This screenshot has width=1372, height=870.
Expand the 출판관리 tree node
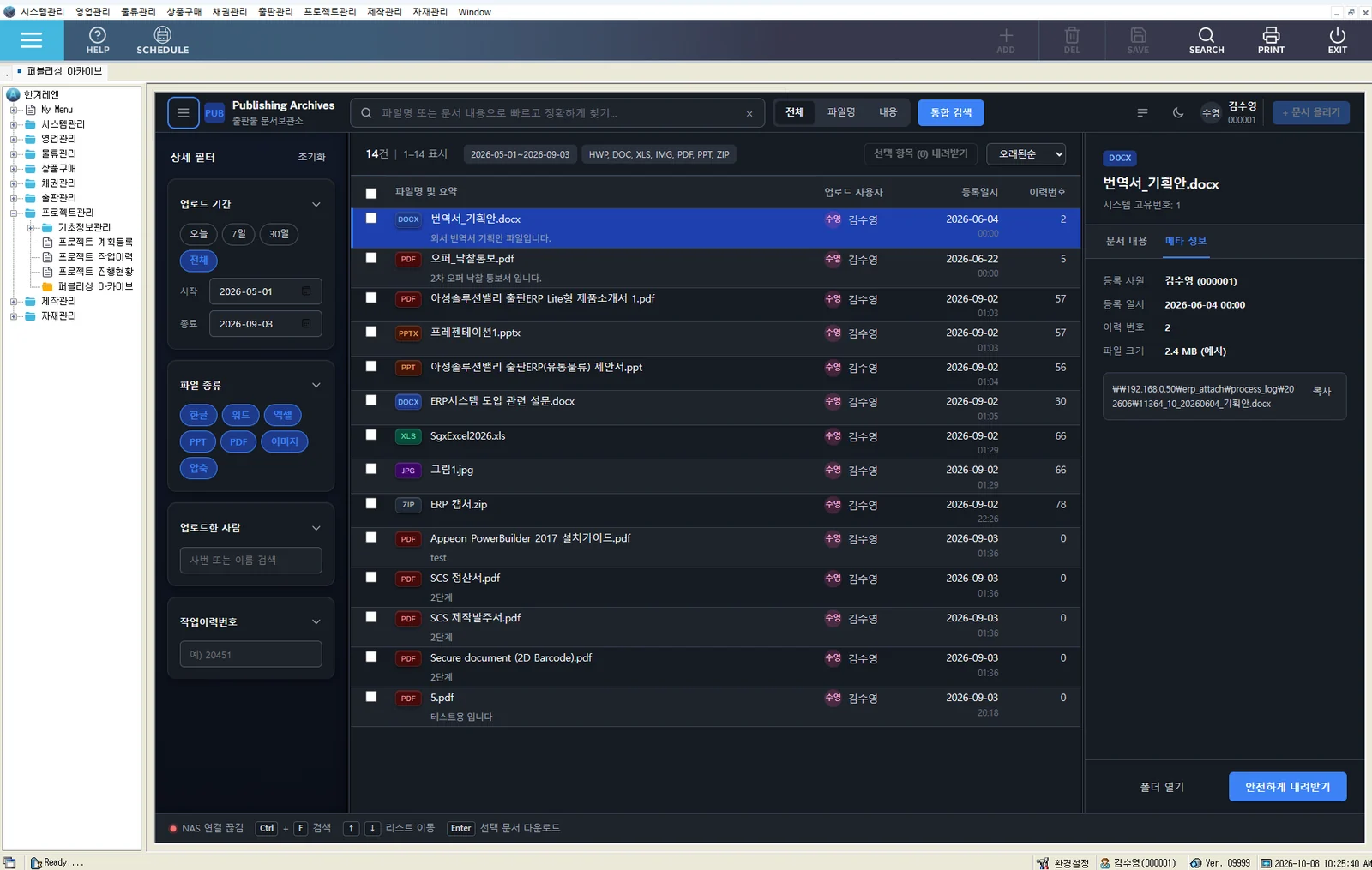pyautogui.click(x=14, y=198)
